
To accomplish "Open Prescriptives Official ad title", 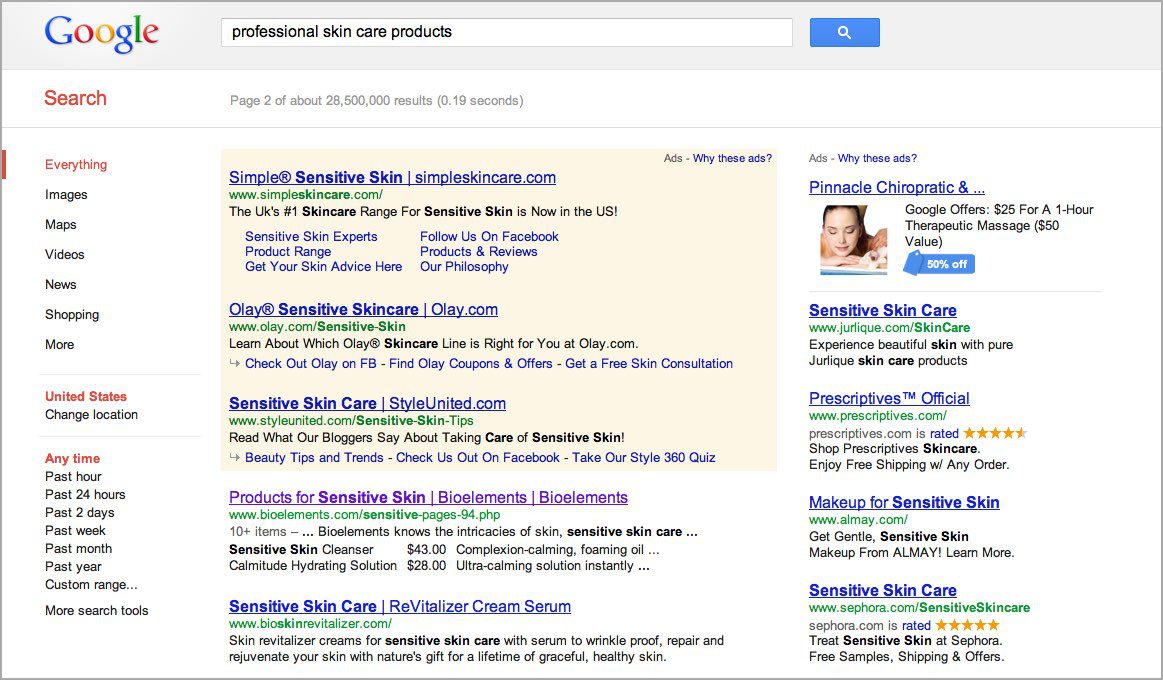I will [889, 398].
